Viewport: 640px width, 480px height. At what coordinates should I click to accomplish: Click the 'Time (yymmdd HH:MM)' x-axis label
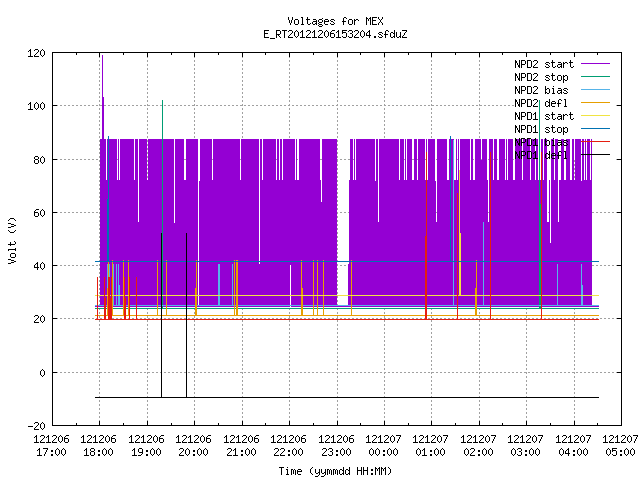tap(335, 471)
